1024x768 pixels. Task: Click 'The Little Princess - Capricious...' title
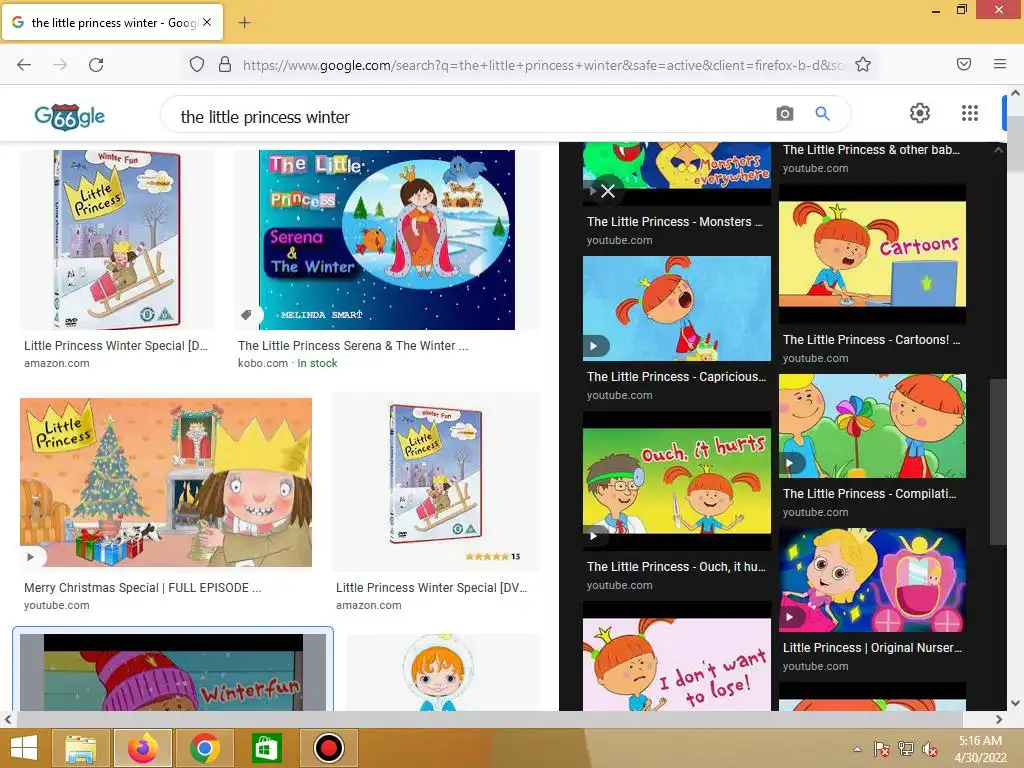click(x=677, y=377)
